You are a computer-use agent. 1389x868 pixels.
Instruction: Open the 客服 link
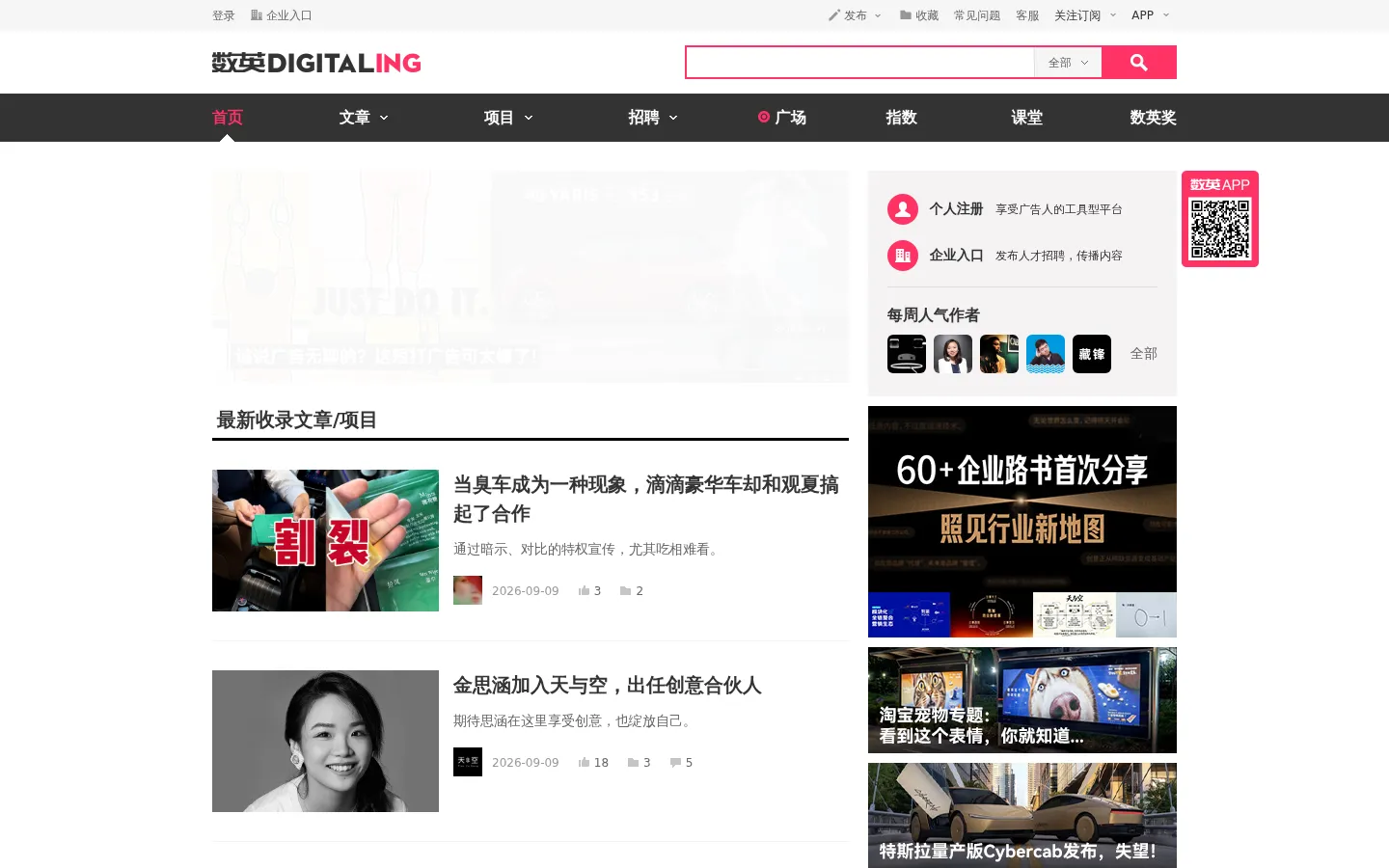(x=1027, y=15)
